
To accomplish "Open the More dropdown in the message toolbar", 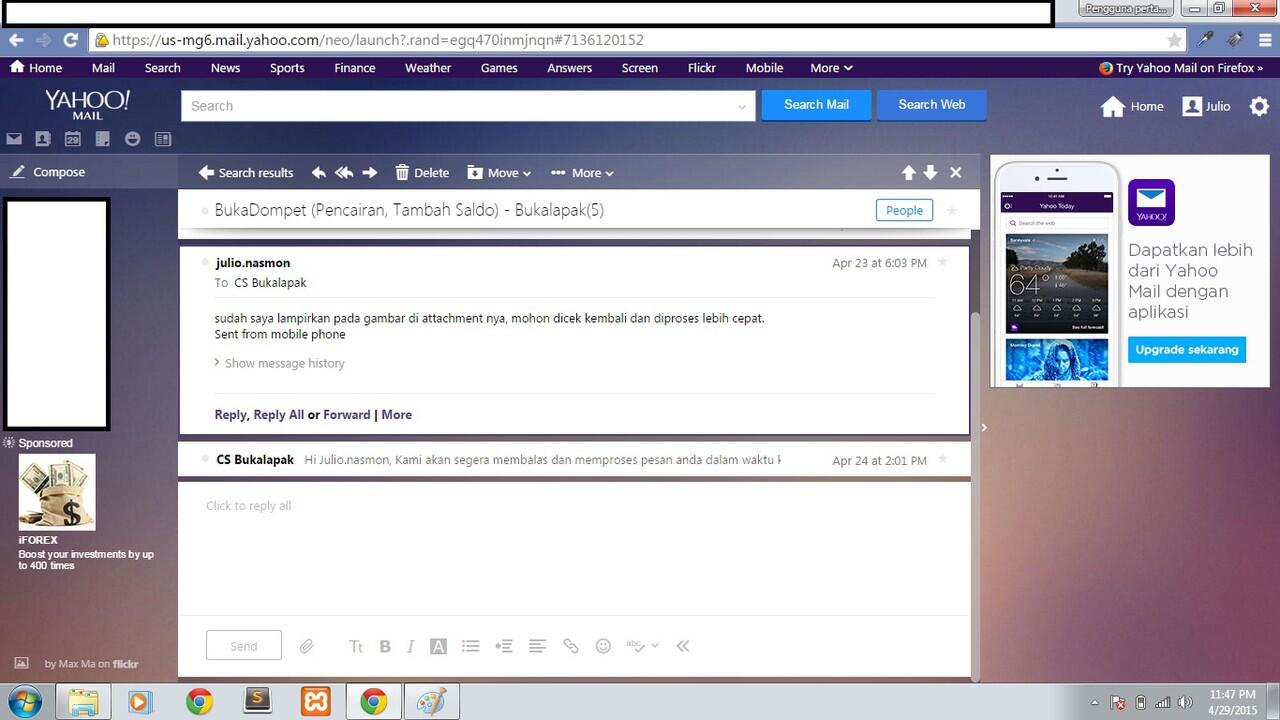I will click(x=582, y=172).
